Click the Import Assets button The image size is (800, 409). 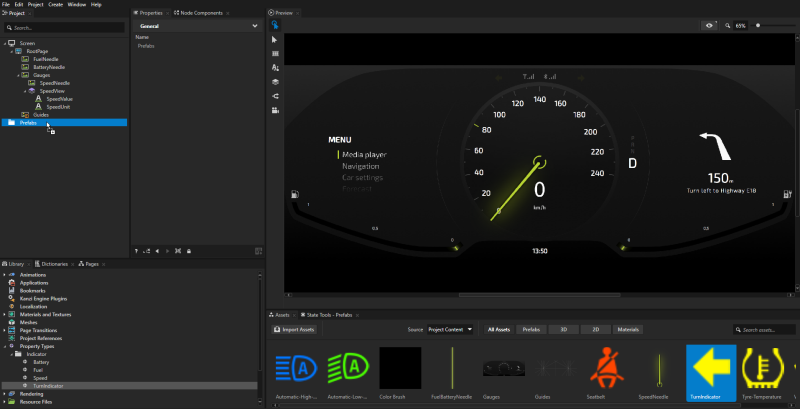coord(295,329)
